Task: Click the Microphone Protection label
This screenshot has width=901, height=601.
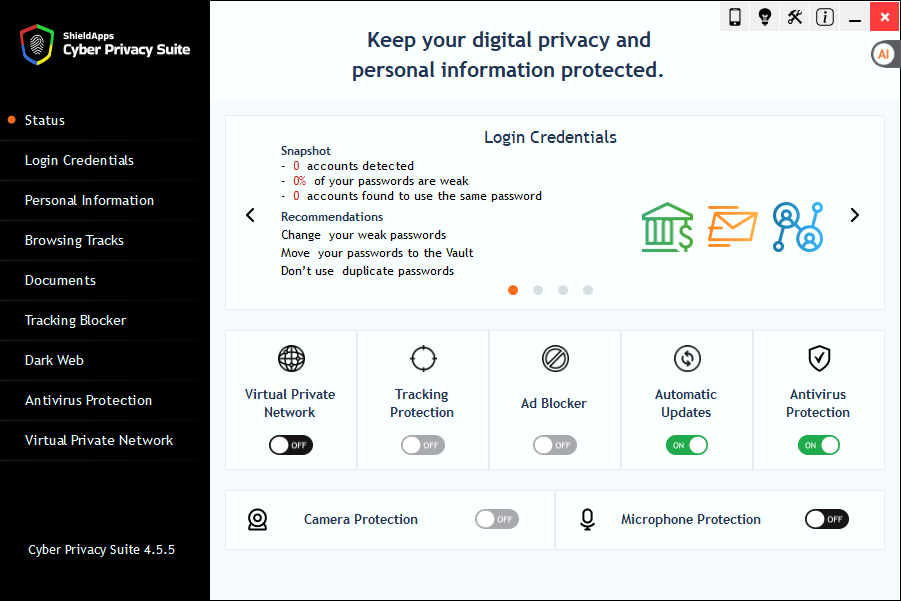Action: (691, 519)
